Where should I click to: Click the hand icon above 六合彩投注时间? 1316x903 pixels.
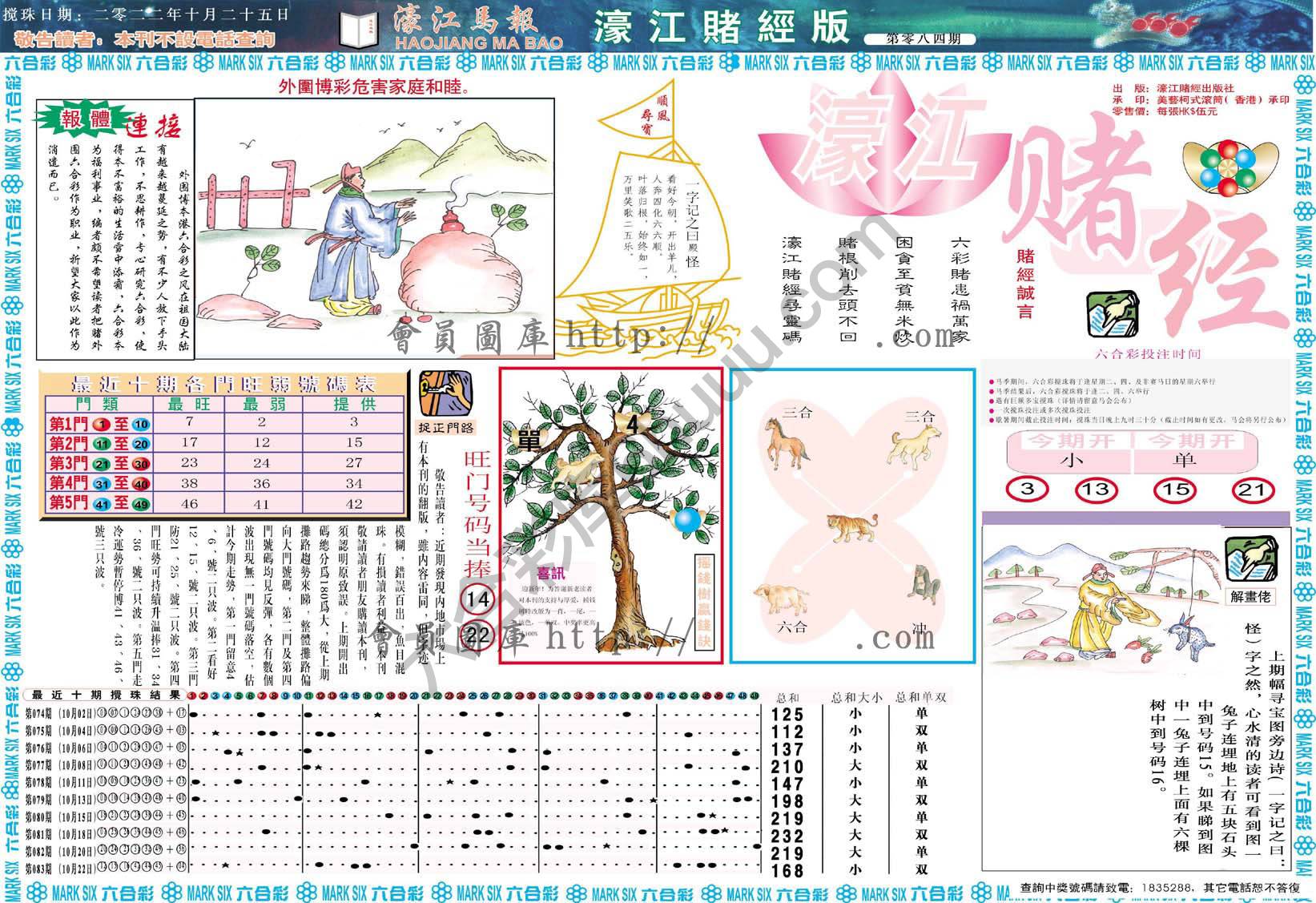pos(1112,314)
